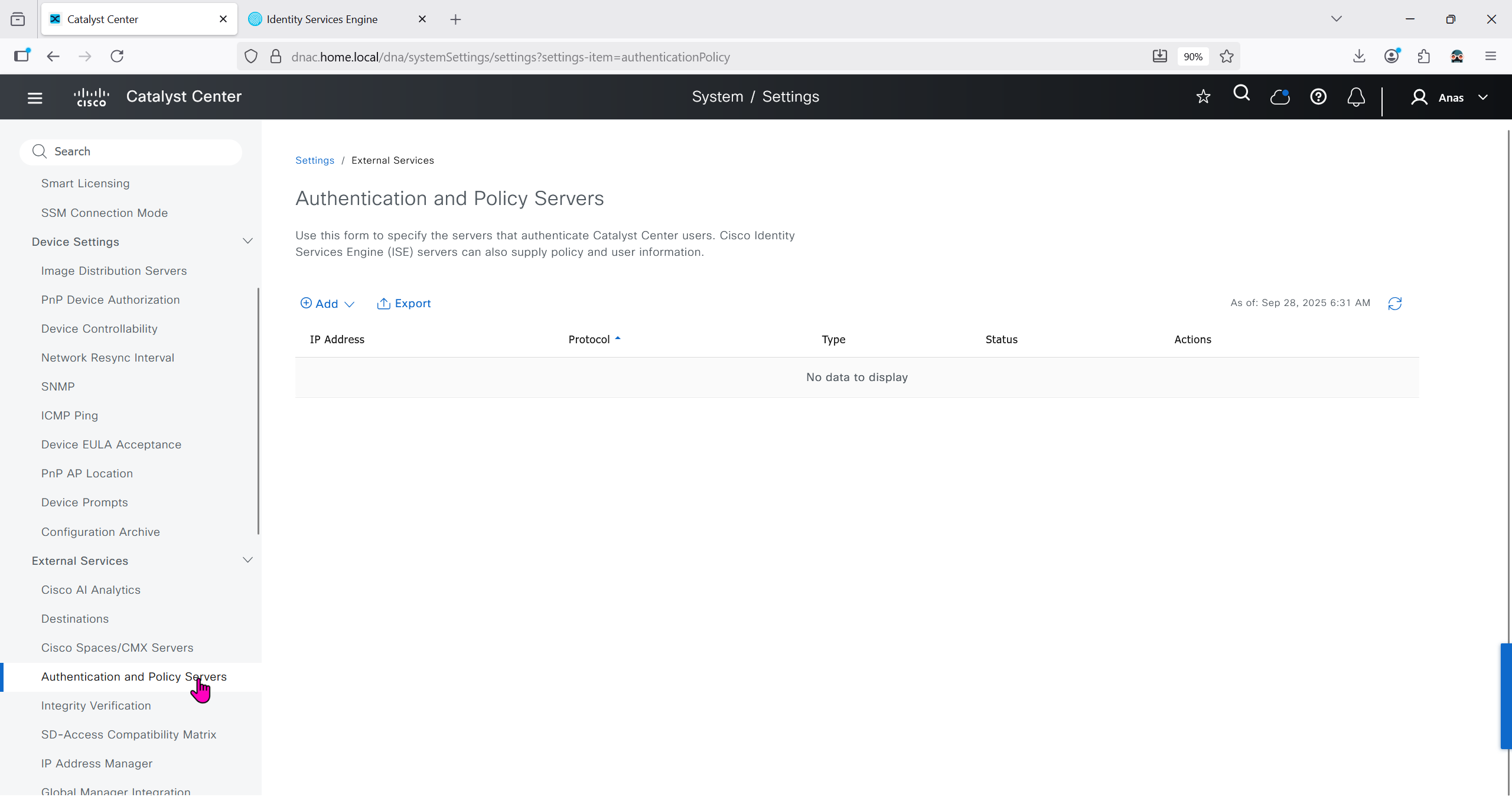Open the hamburger navigation menu
The height and width of the screenshot is (807, 1512).
[35, 97]
